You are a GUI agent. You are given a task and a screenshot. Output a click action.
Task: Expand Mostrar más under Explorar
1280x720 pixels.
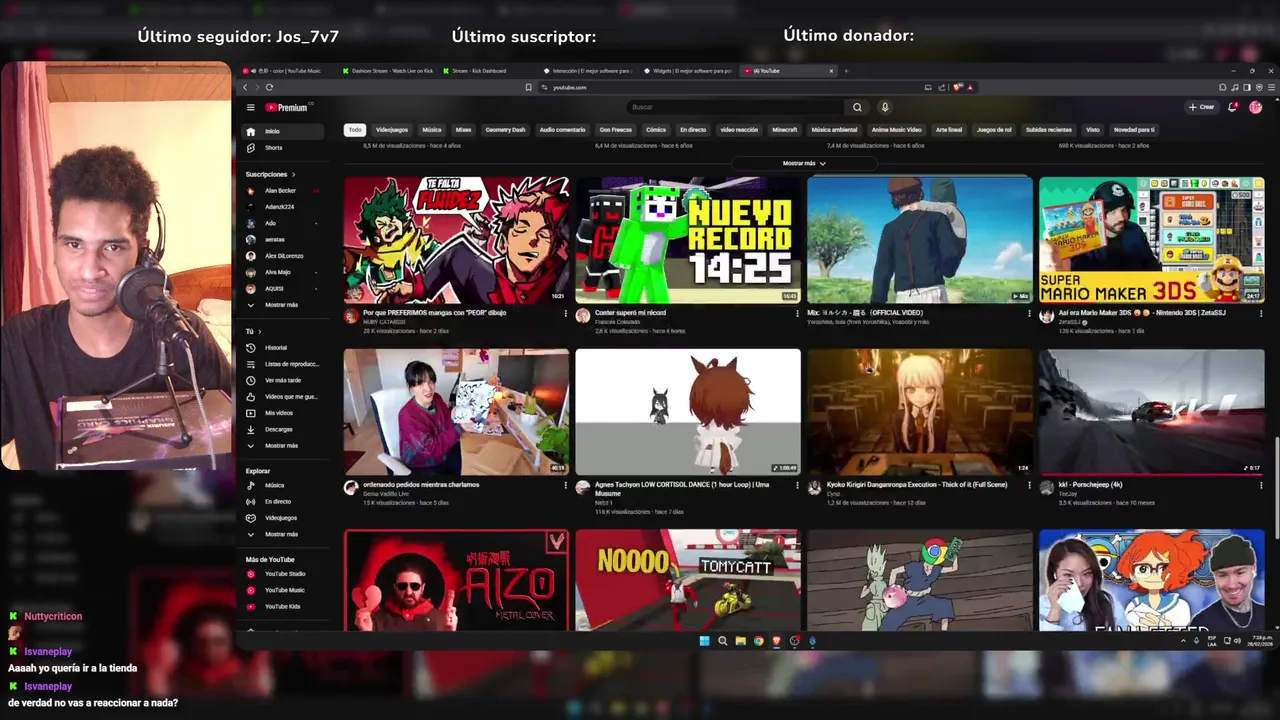click(281, 534)
